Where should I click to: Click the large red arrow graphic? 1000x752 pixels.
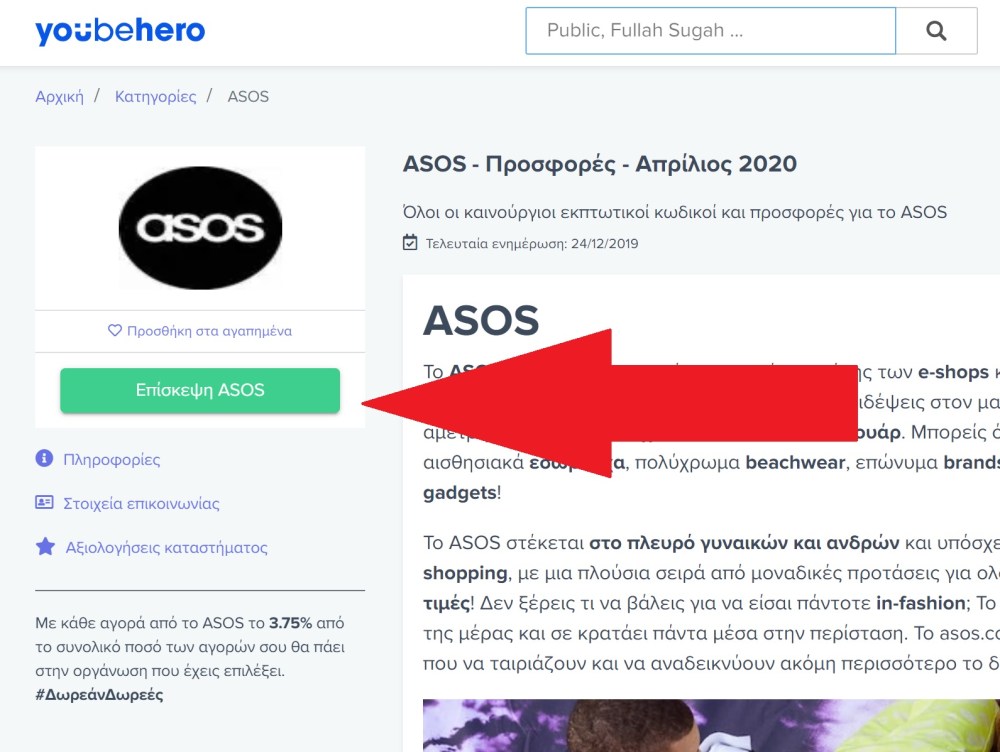[609, 404]
